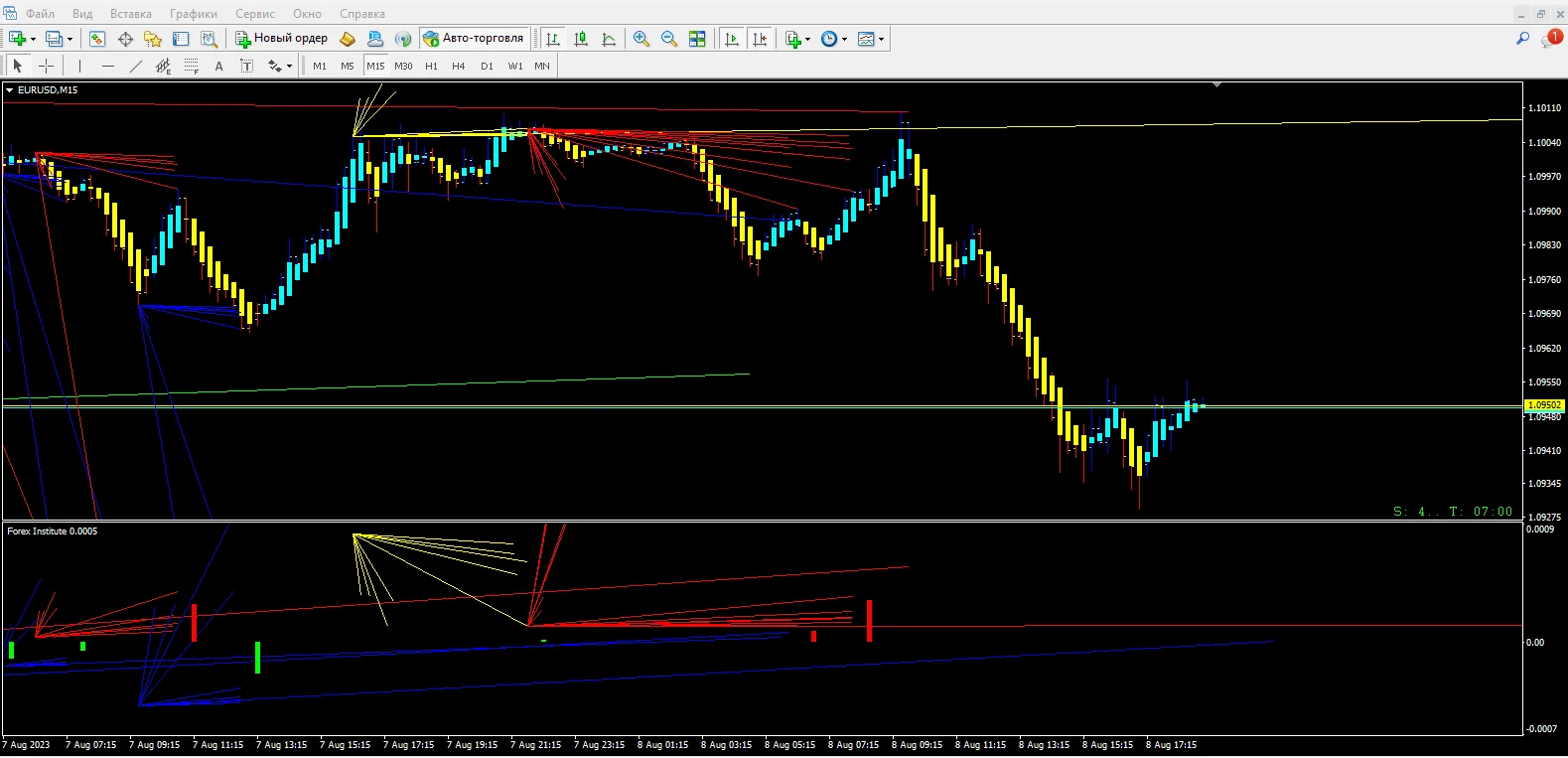Open the Periods clock icon

[829, 39]
